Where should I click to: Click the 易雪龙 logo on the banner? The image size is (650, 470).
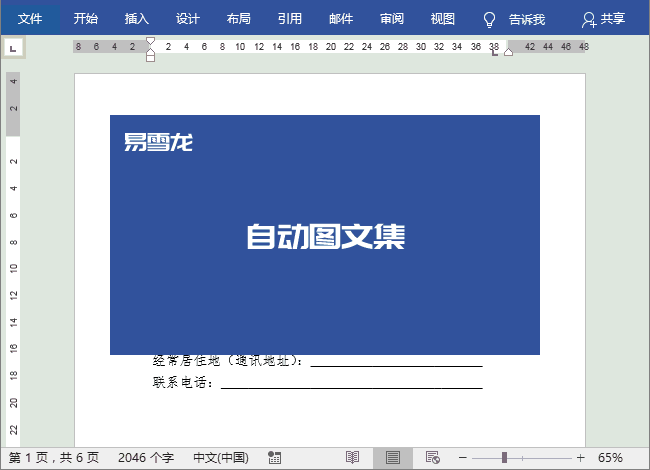(x=158, y=142)
